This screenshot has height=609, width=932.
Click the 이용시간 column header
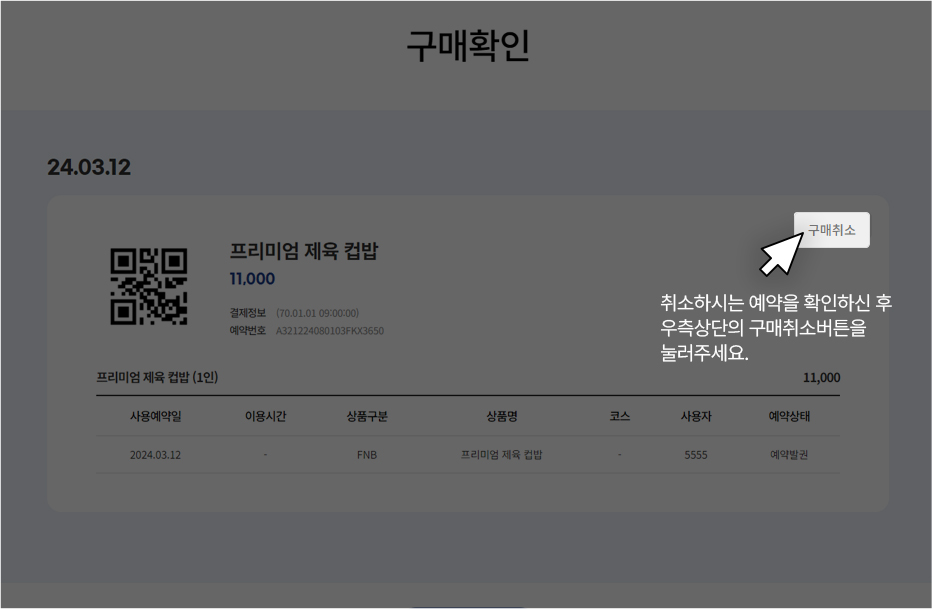tap(264, 416)
